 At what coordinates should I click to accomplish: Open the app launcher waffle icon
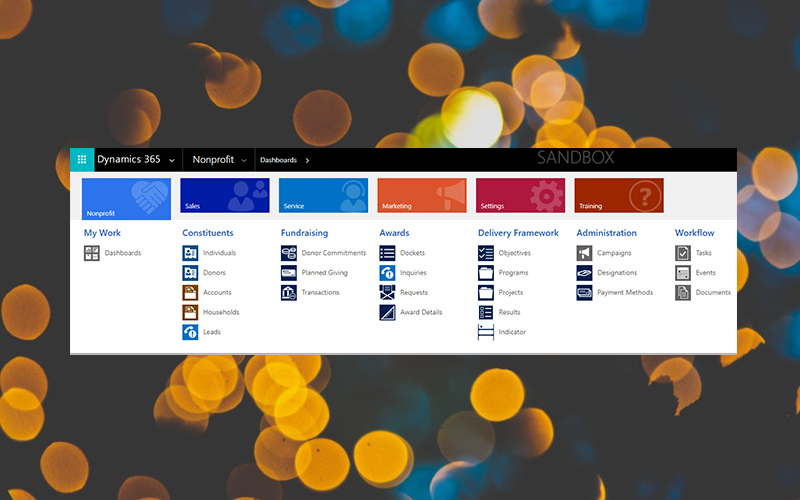(82, 160)
